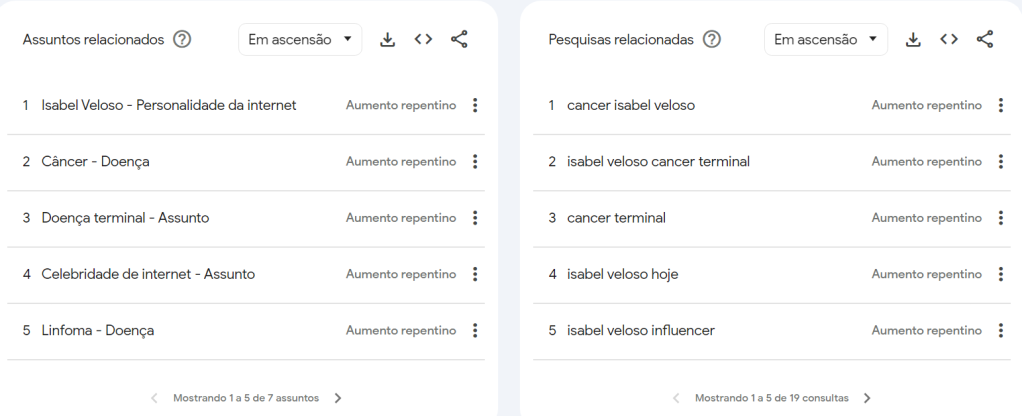Open options menu for Linfoma - Doença
Viewport: 1022px width, 416px height.
tap(475, 331)
